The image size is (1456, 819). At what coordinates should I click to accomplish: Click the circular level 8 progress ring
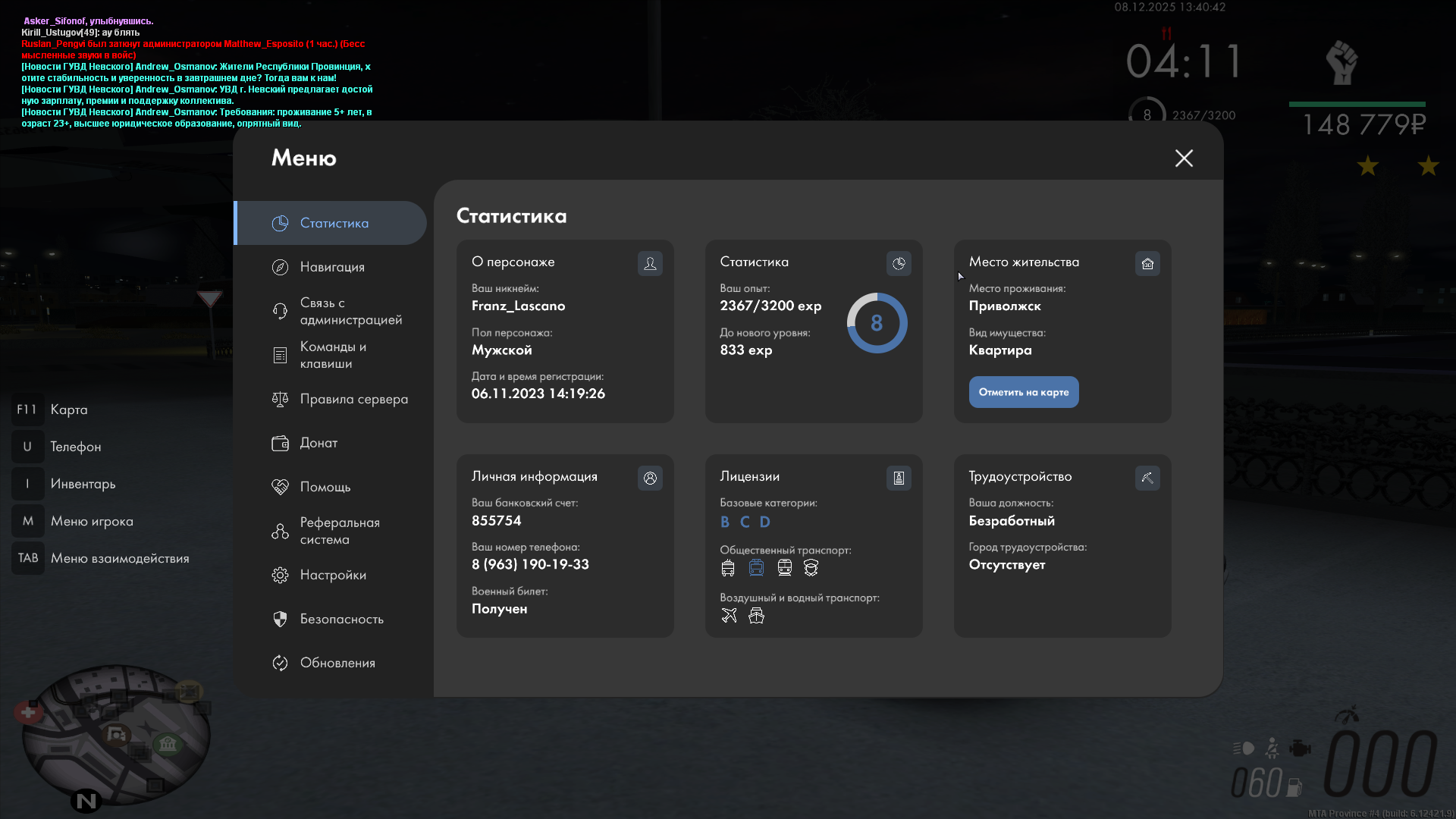877,323
